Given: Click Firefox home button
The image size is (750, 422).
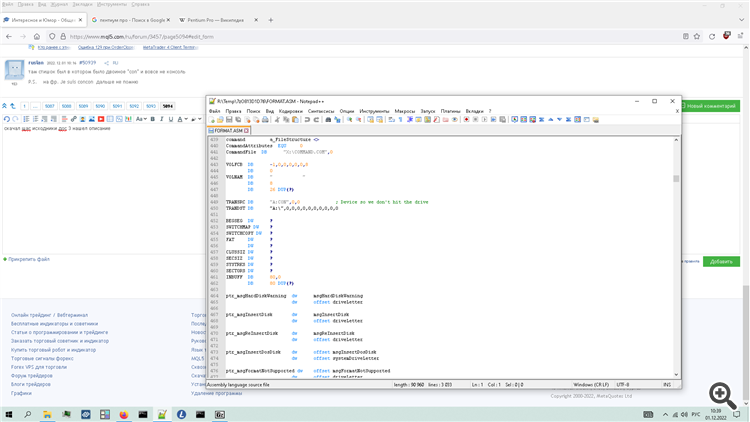Looking at the screenshot, I should coord(37,36).
